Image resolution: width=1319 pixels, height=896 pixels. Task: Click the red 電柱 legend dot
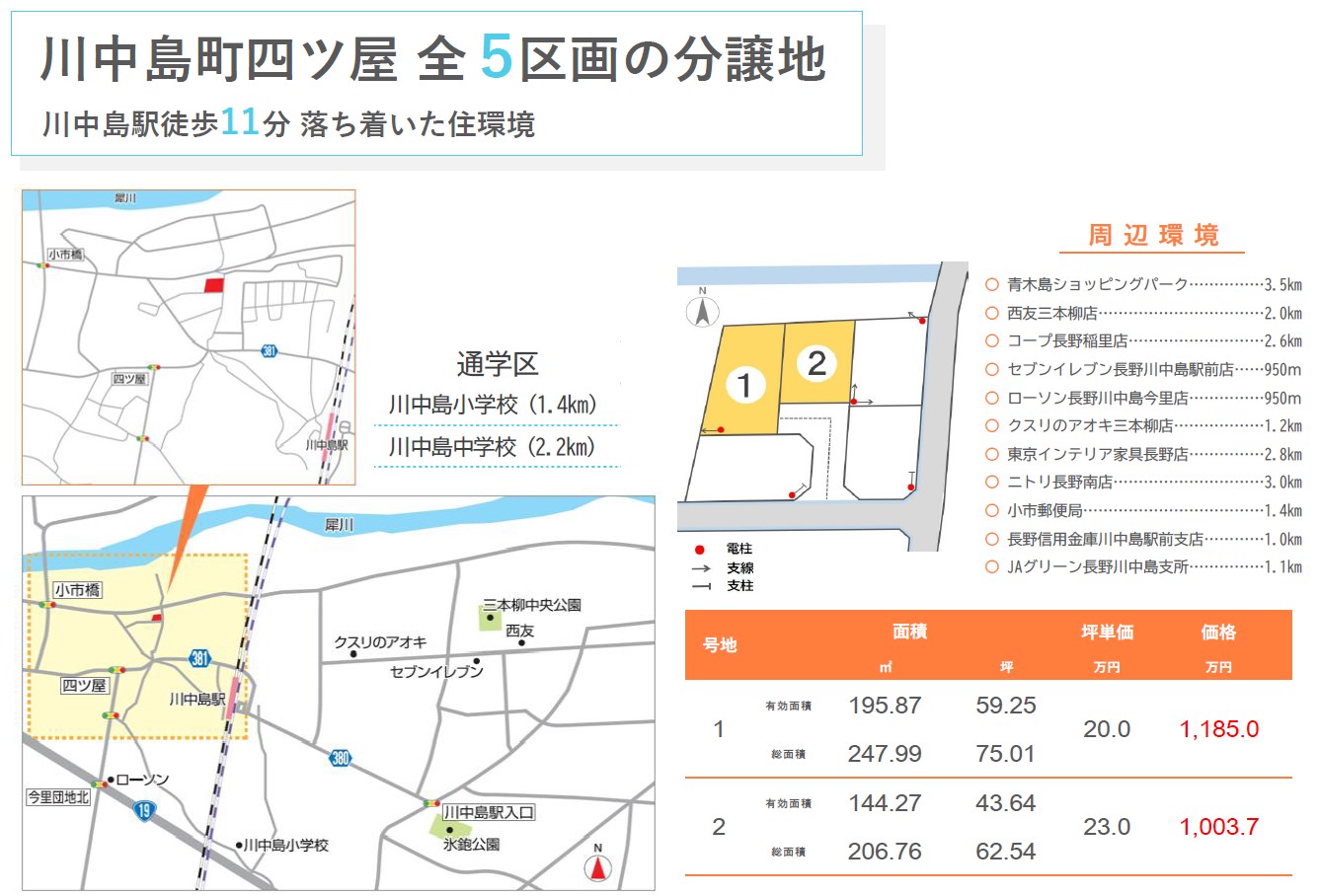click(700, 550)
